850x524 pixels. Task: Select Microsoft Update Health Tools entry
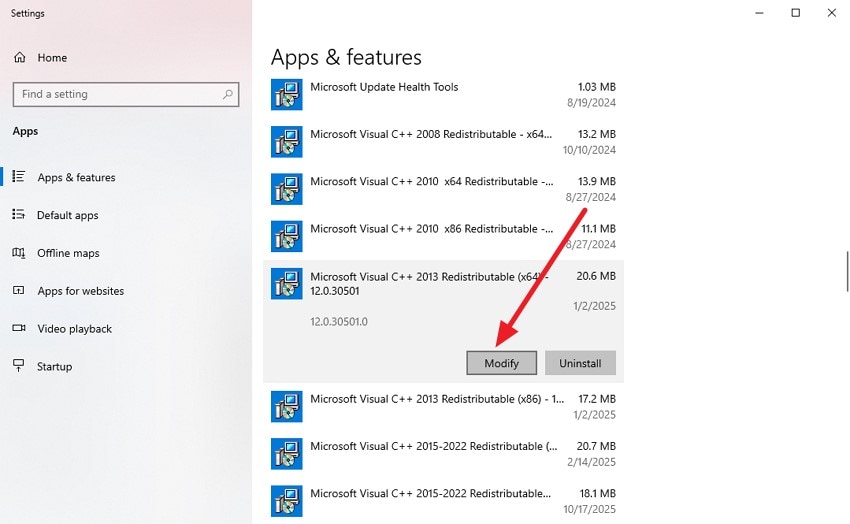click(443, 94)
